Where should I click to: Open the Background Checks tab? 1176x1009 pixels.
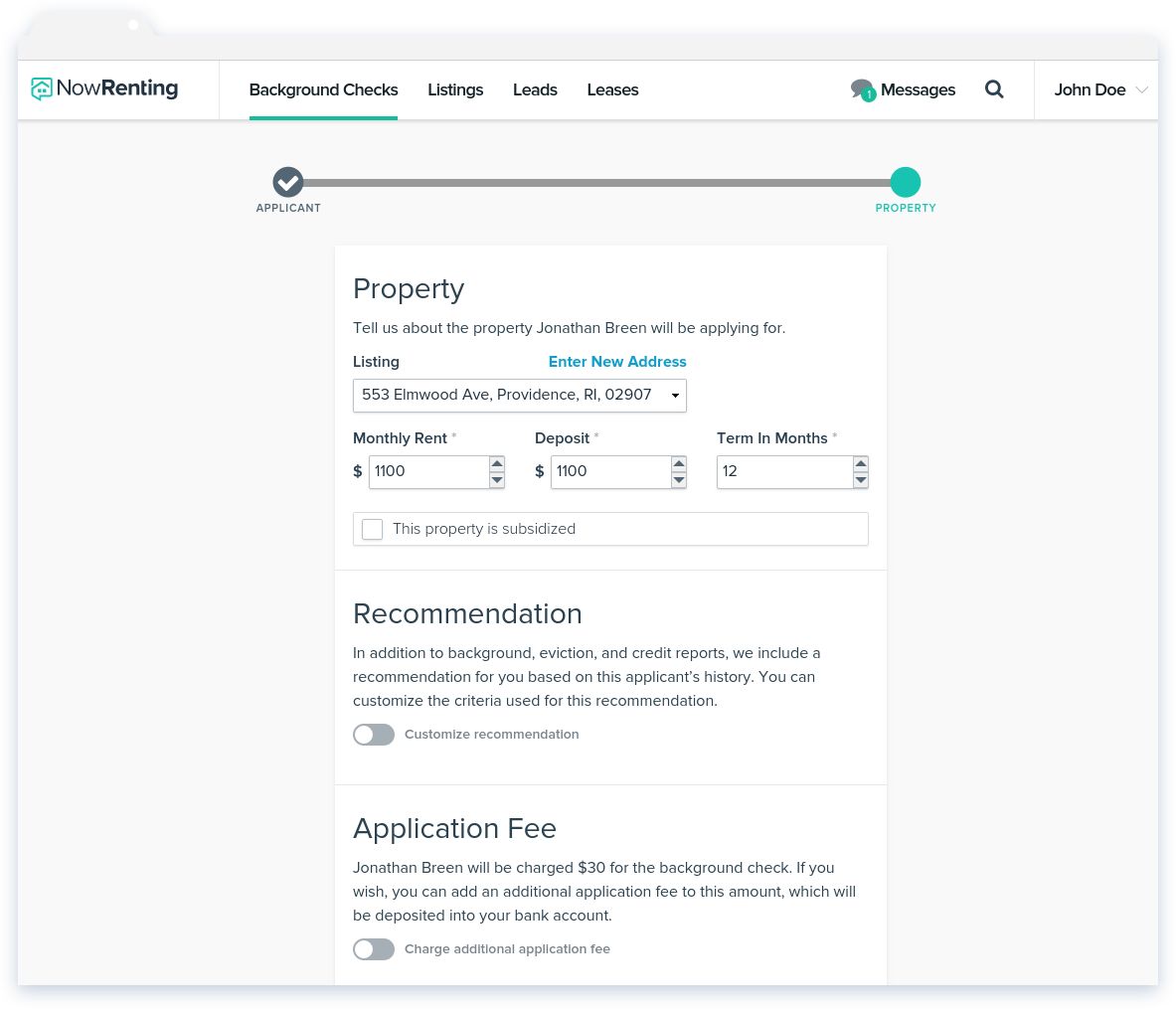pos(323,90)
